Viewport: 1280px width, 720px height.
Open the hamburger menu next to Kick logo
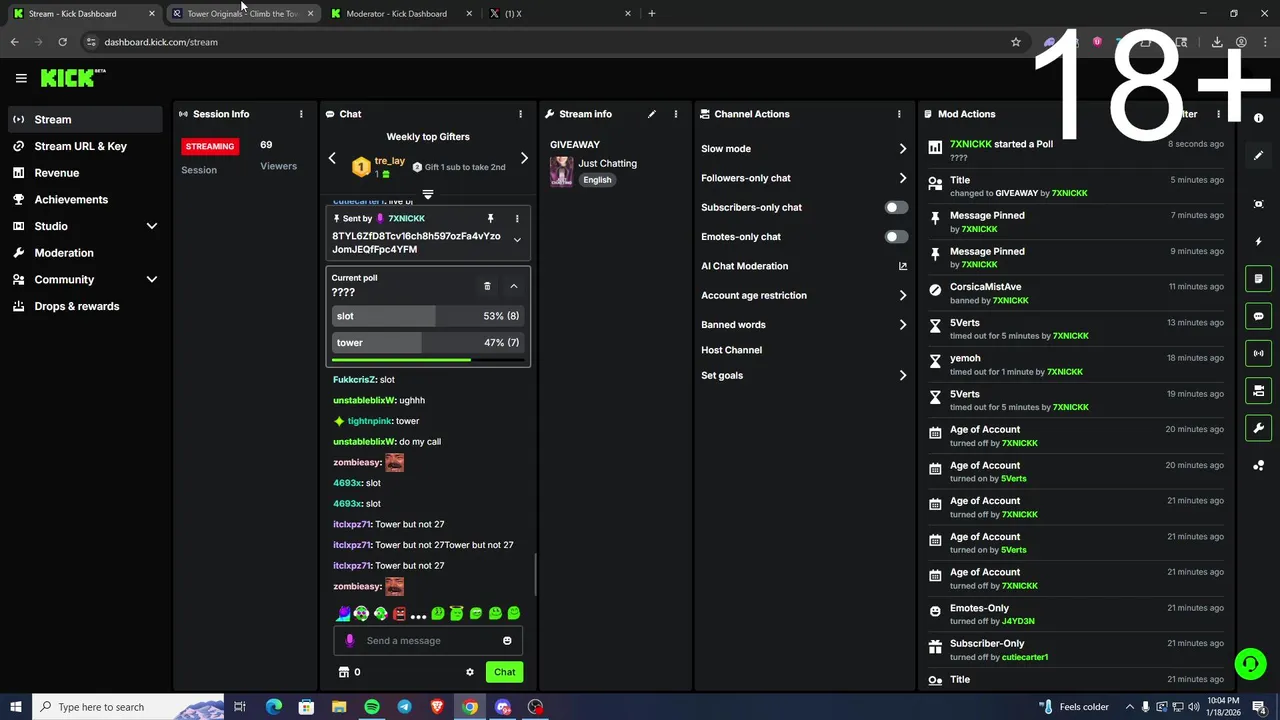tap(21, 78)
